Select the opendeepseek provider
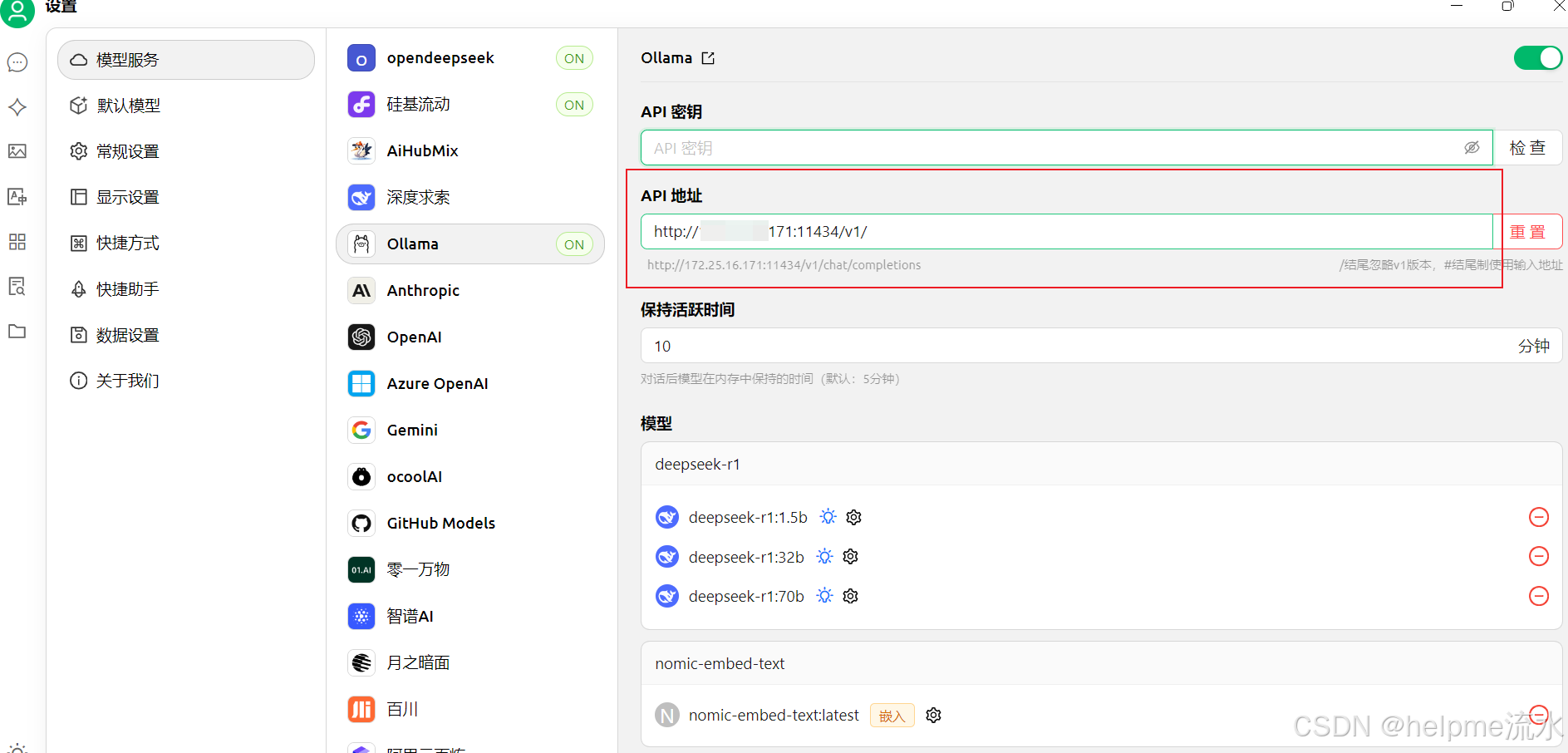Screen dimensions: 1568x753 coord(470,58)
